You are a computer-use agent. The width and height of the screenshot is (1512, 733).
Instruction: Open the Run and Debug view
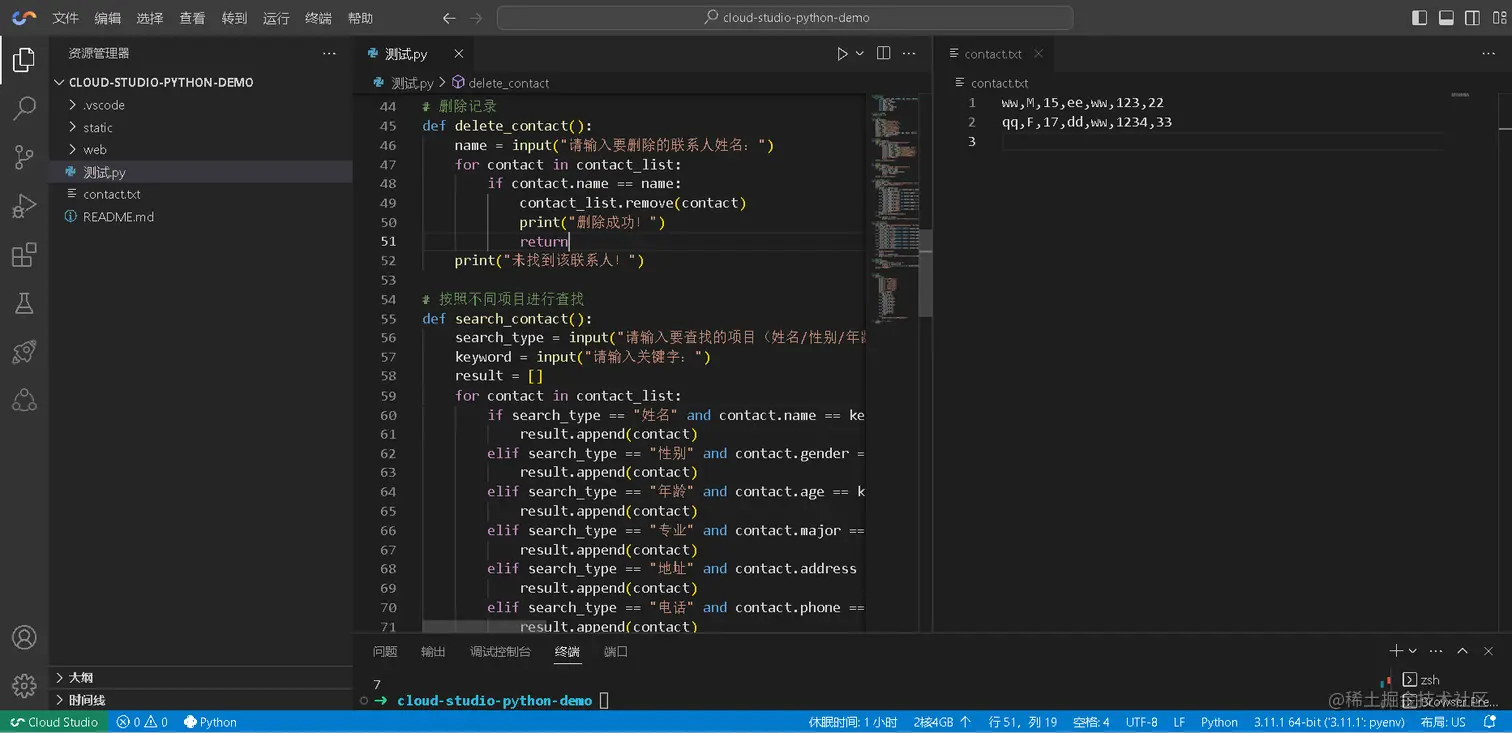point(24,205)
